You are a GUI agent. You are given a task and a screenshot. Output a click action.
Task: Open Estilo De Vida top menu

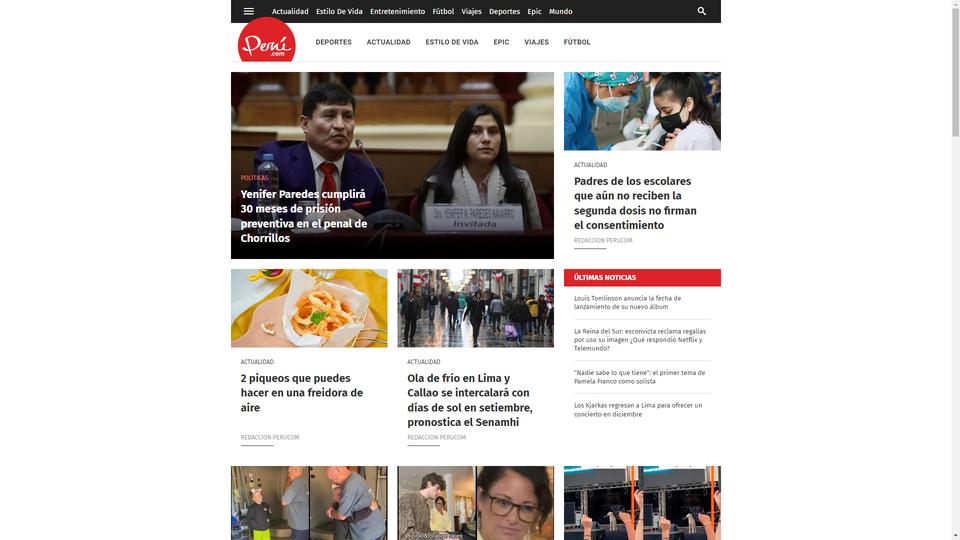[339, 12]
